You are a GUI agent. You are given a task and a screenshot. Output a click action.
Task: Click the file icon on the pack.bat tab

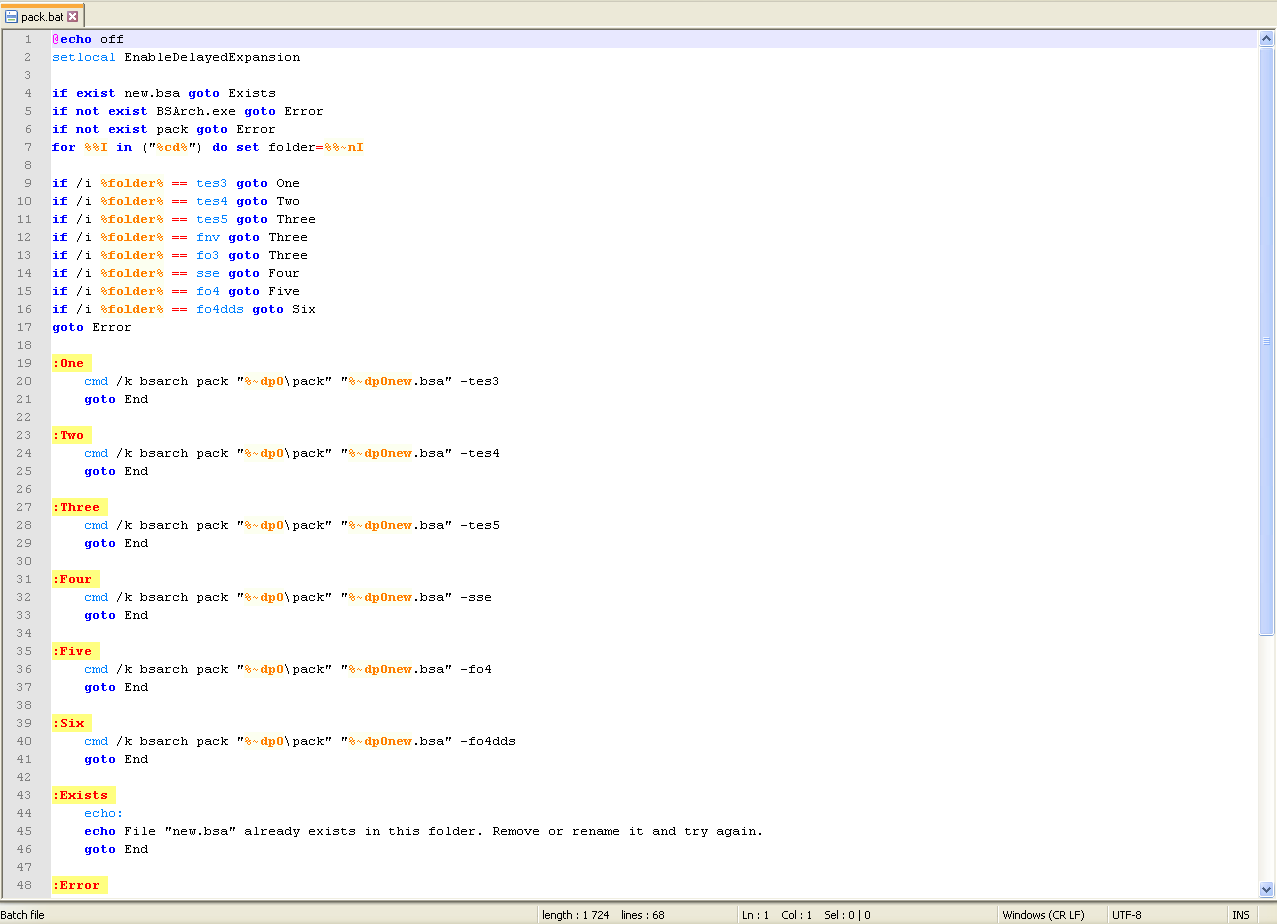click(x=12, y=17)
